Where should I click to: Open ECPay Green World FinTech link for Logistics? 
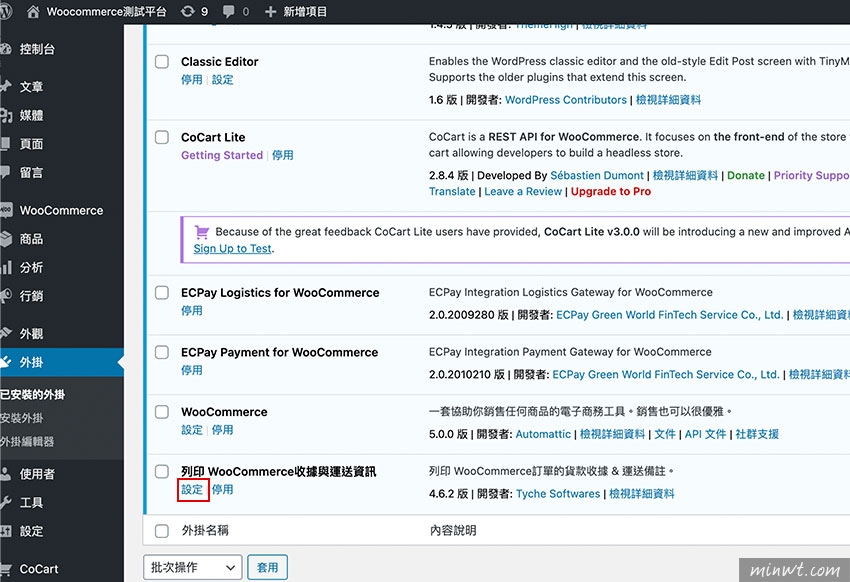click(669, 315)
